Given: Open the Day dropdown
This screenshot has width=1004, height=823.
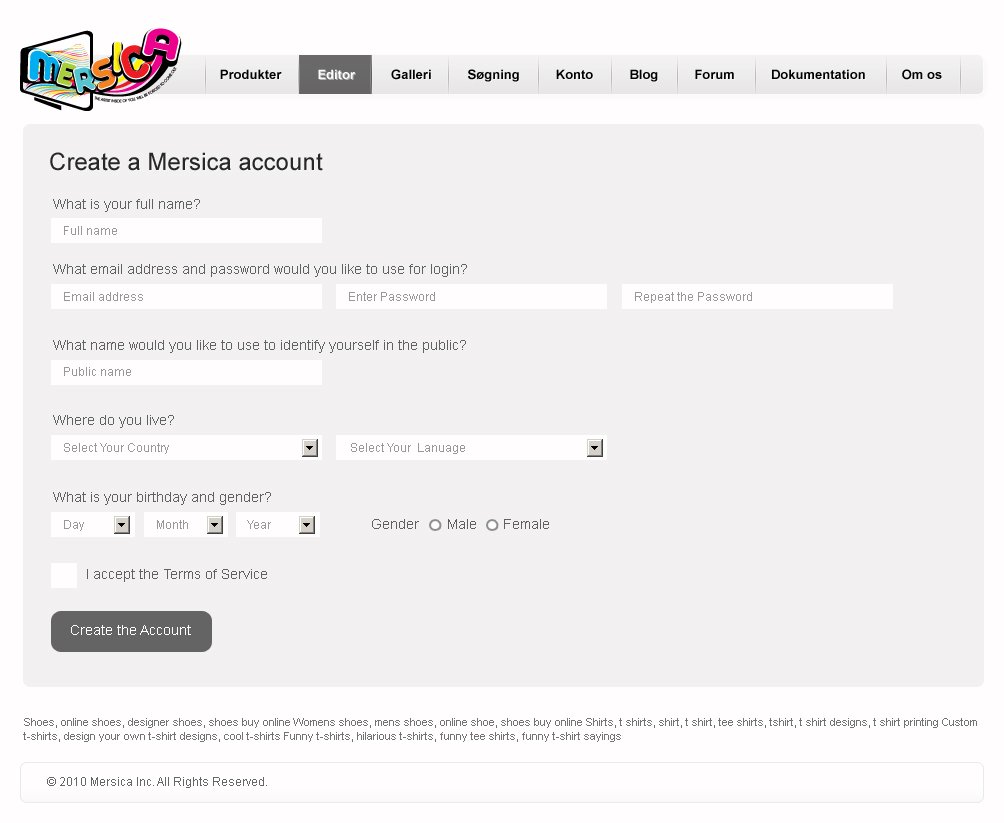Looking at the screenshot, I should [92, 525].
